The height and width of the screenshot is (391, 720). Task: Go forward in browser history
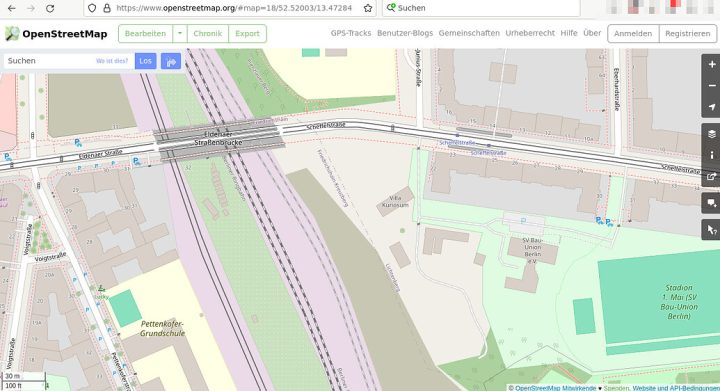pos(31,8)
